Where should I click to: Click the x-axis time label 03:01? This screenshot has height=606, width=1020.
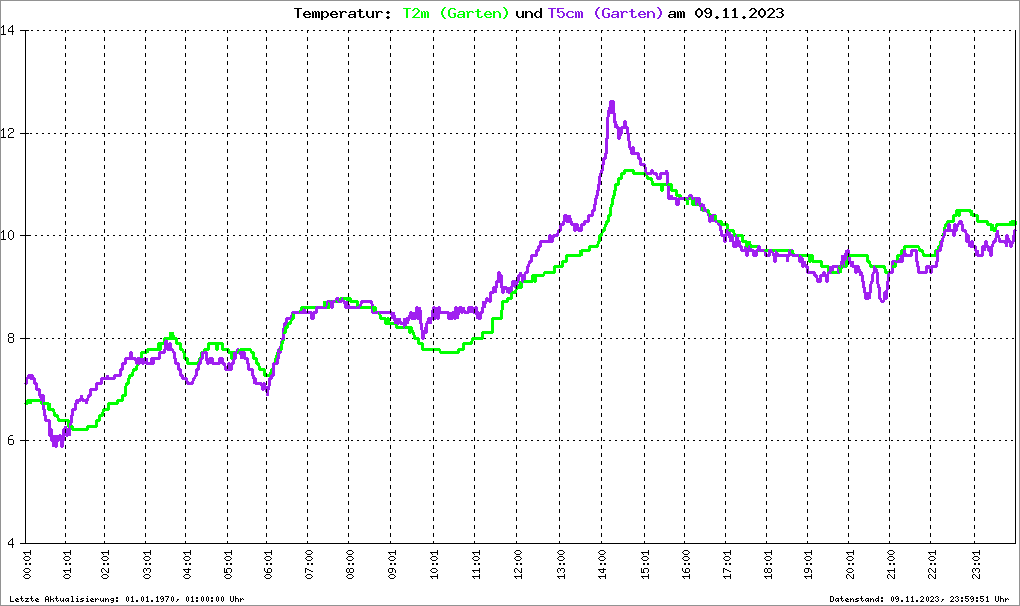[x=147, y=564]
